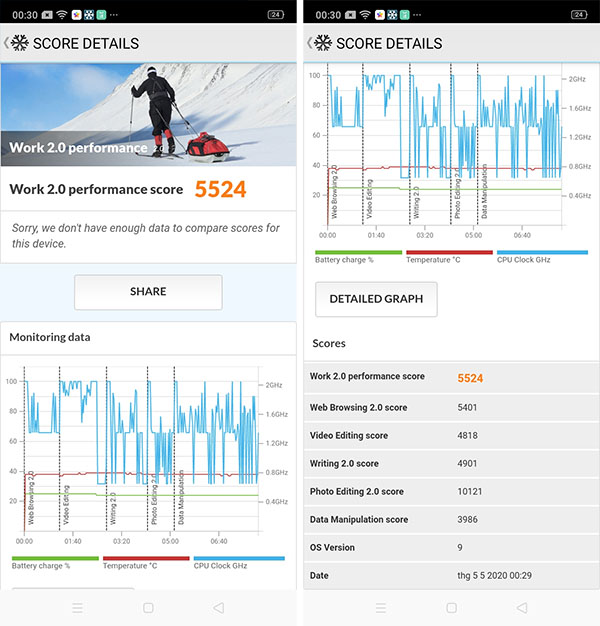Tap the snowflake PCMark logo in right header
The width and height of the screenshot is (600, 626).
point(323,43)
